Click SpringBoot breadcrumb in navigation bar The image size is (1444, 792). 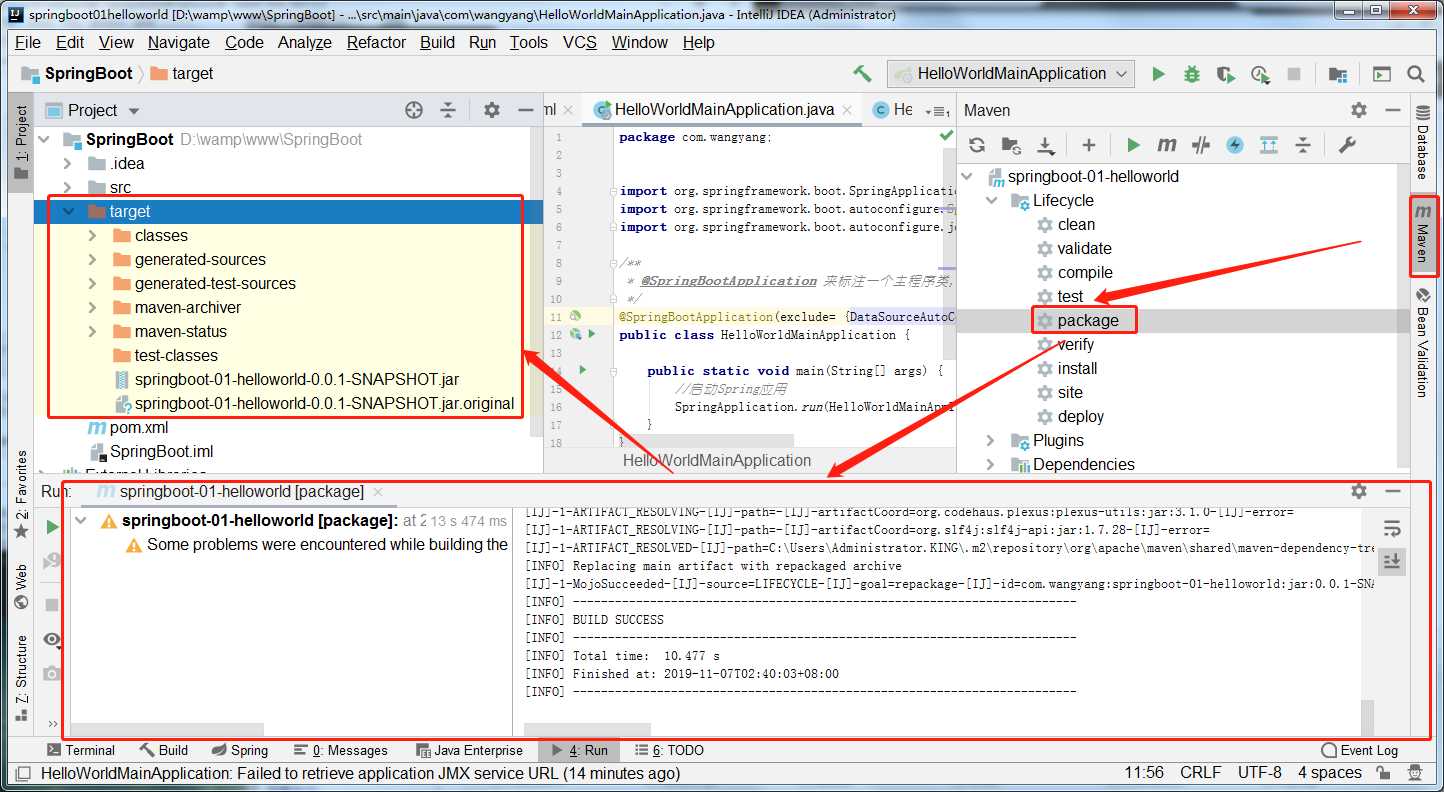point(78,74)
